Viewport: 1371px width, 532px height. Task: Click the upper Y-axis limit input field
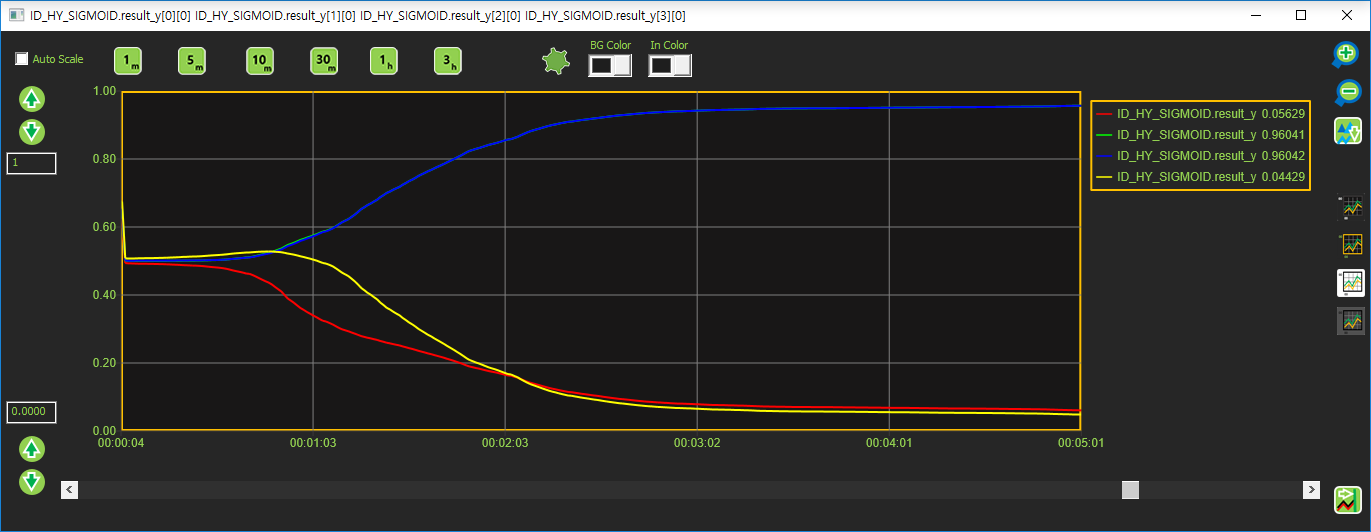point(31,163)
